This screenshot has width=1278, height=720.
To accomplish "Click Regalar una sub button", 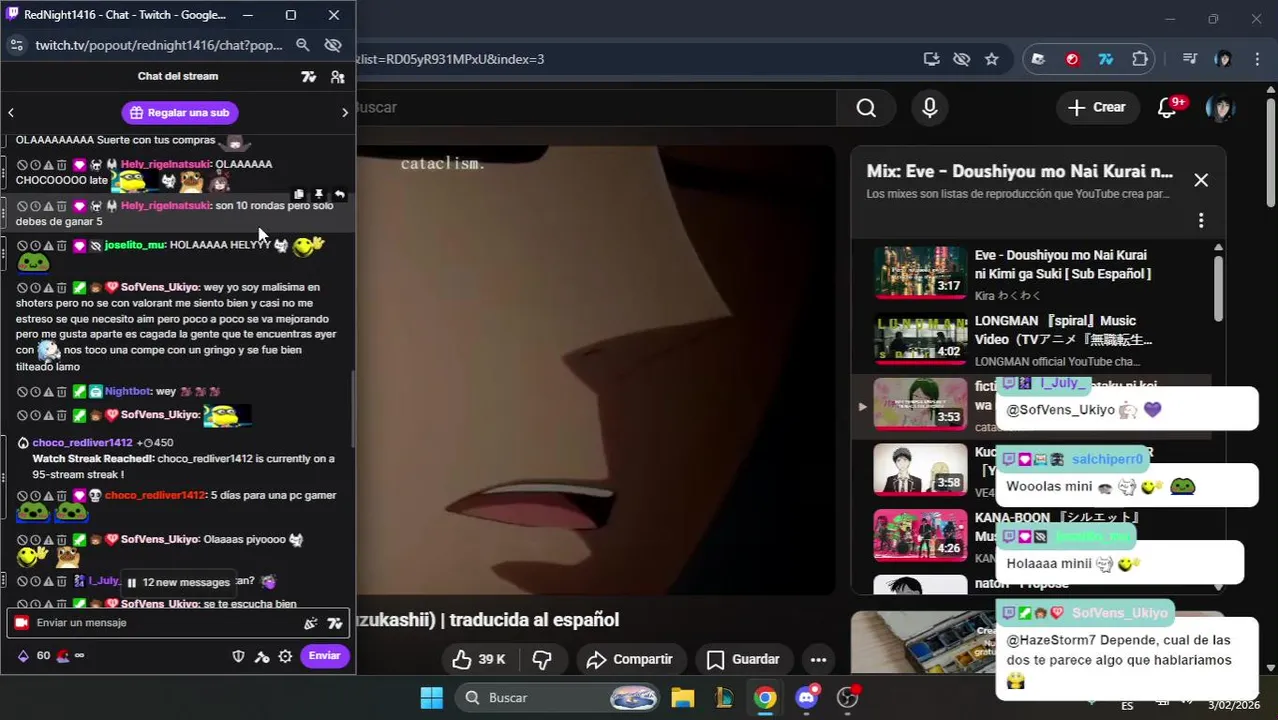I will point(181,113).
